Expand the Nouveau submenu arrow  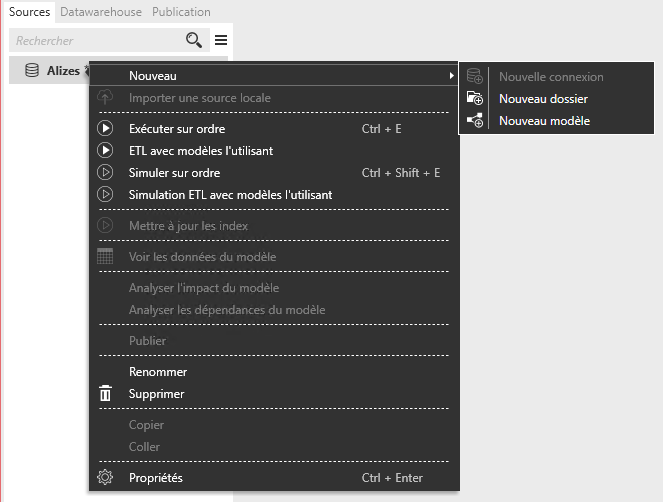coord(451,76)
